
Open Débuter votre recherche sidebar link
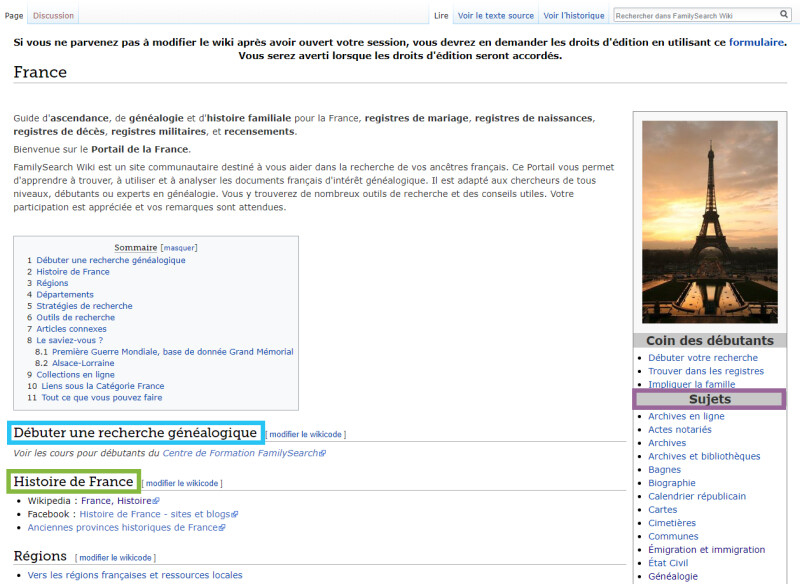click(x=703, y=358)
